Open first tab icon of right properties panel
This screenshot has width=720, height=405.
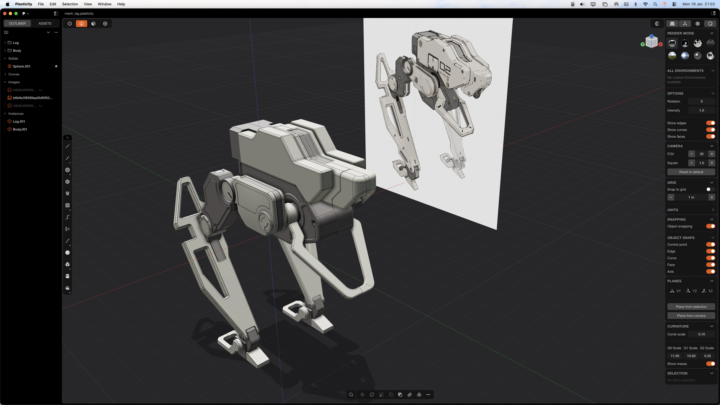(672, 23)
